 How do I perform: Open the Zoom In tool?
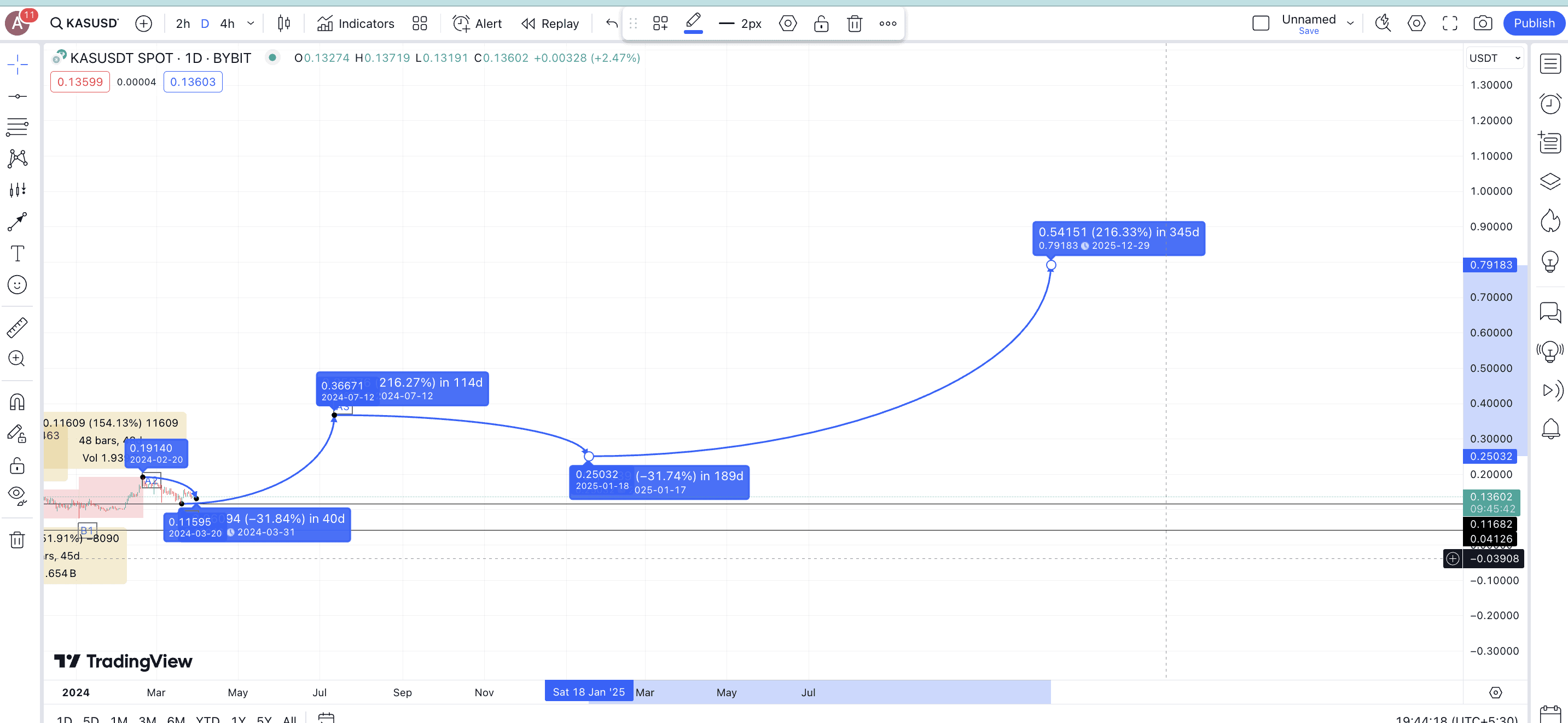click(17, 358)
